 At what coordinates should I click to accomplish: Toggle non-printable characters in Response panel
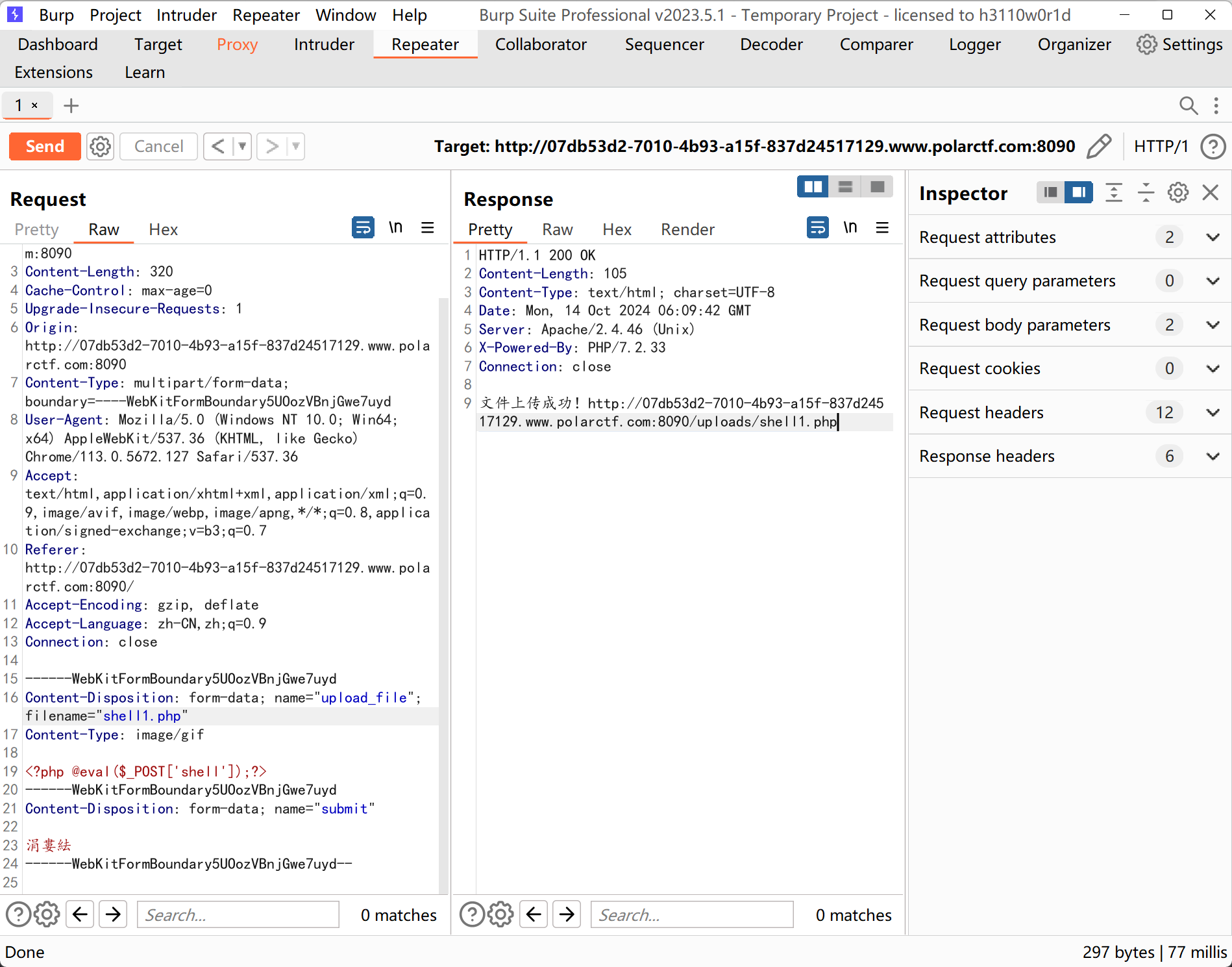point(850,227)
